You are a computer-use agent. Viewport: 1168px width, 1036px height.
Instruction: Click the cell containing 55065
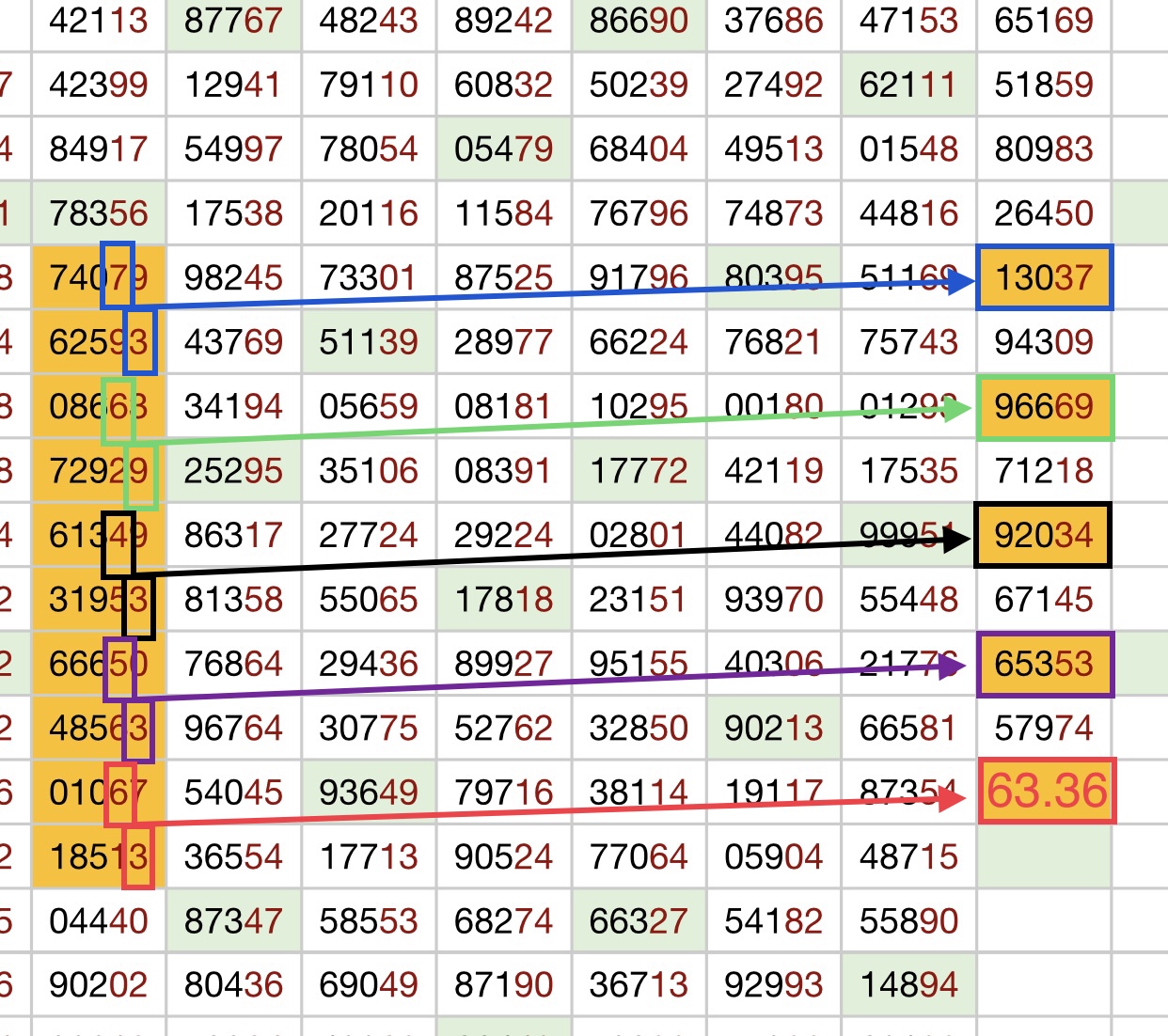[x=369, y=600]
